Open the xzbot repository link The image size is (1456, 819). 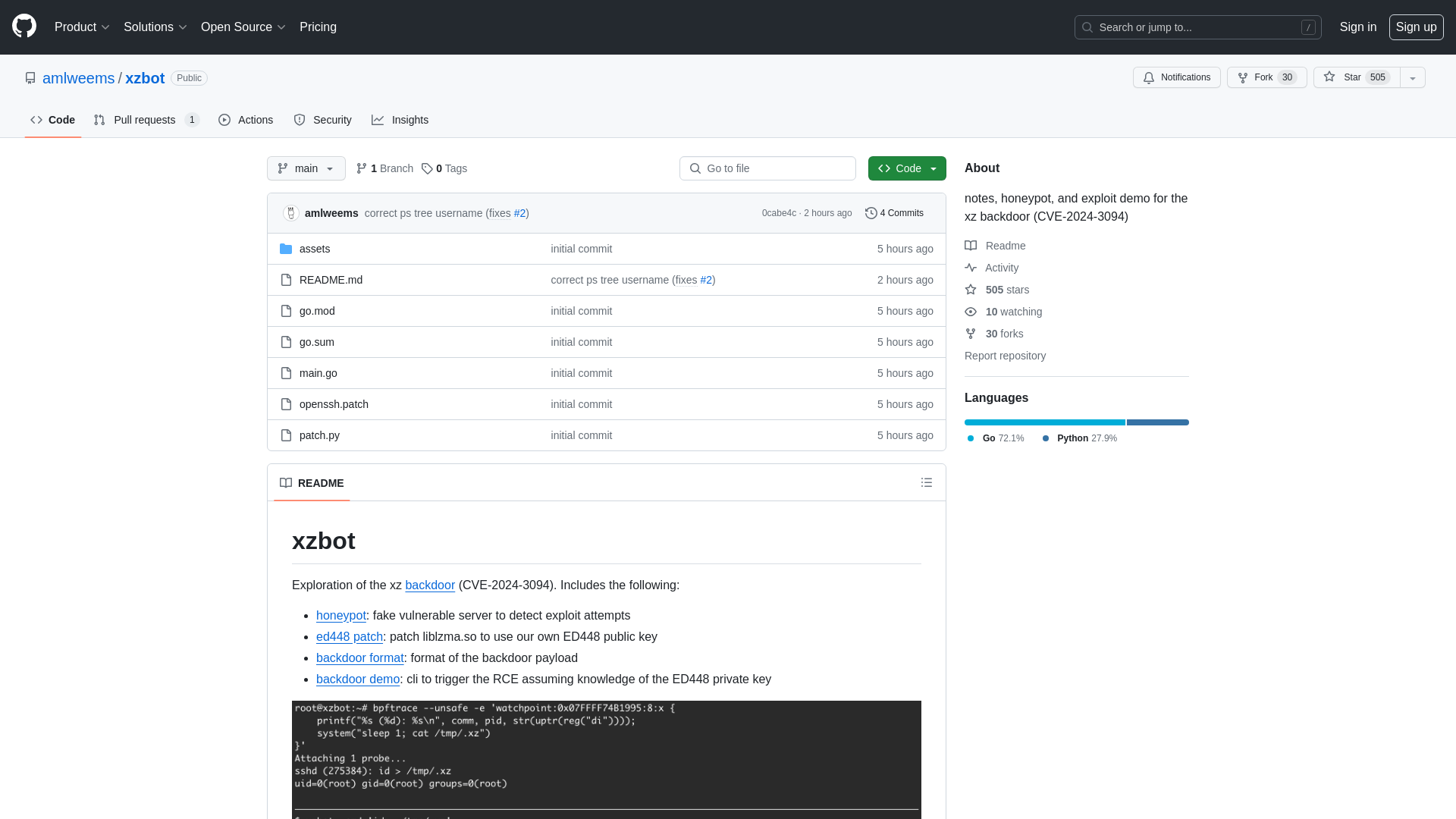[x=145, y=78]
